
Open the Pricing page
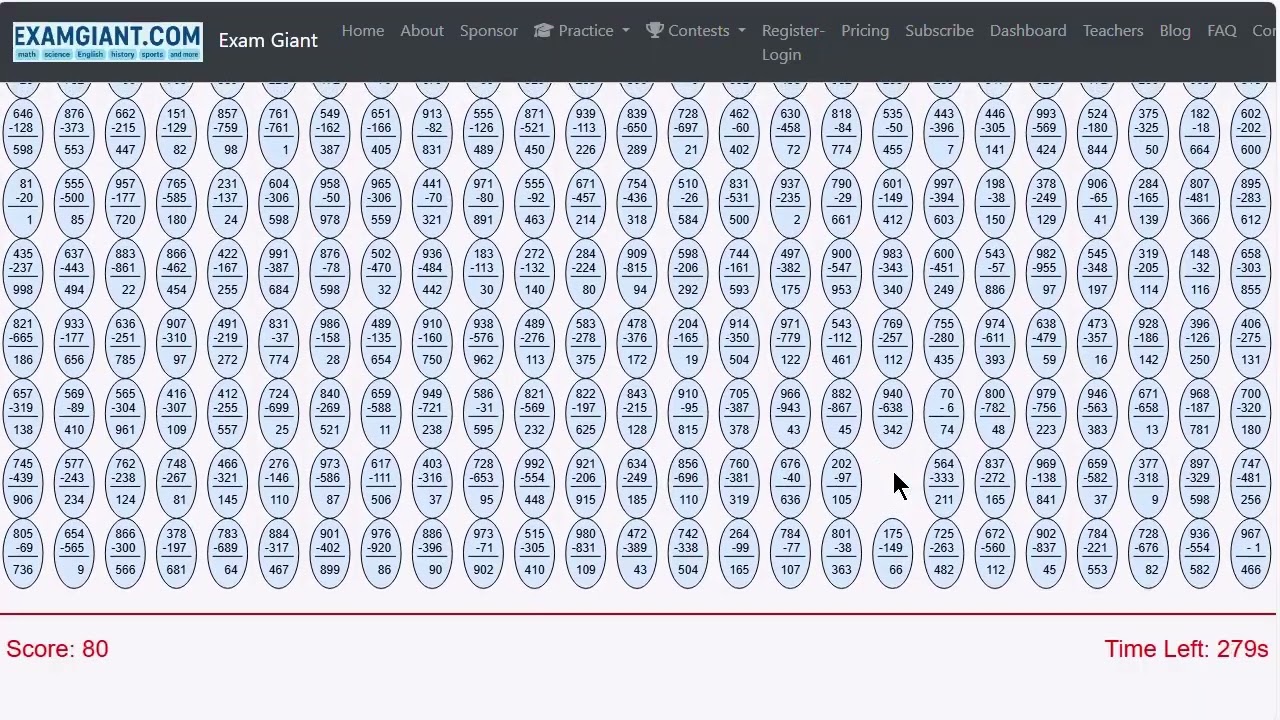865,30
